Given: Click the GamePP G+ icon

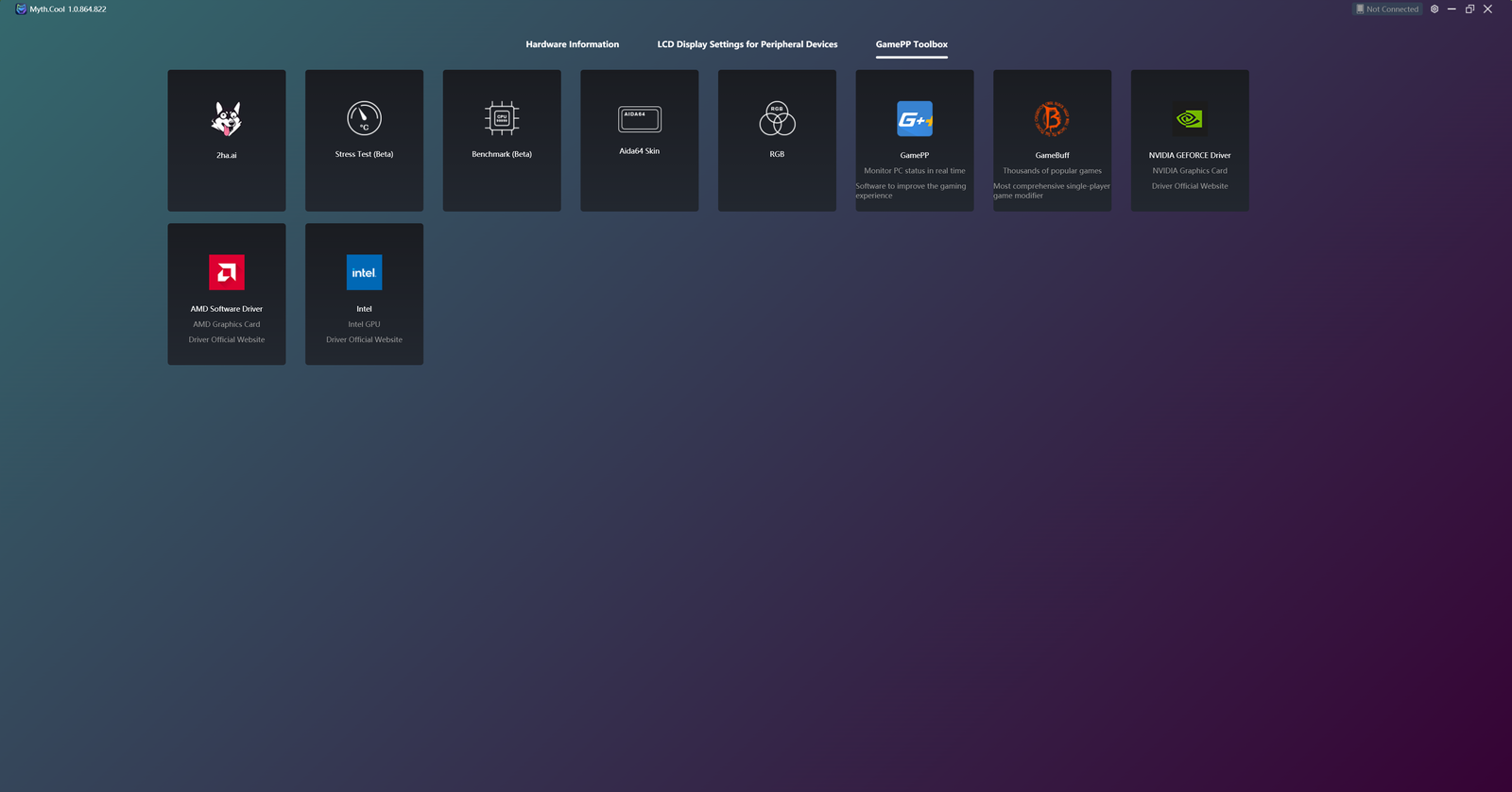Looking at the screenshot, I should tap(914, 119).
